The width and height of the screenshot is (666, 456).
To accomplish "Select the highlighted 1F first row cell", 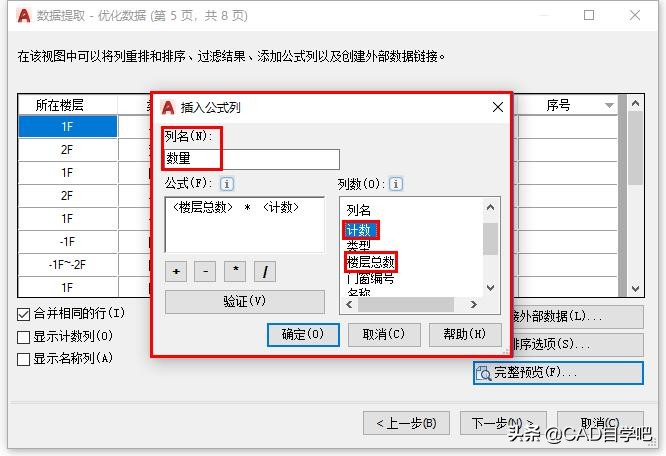I will pyautogui.click(x=68, y=127).
